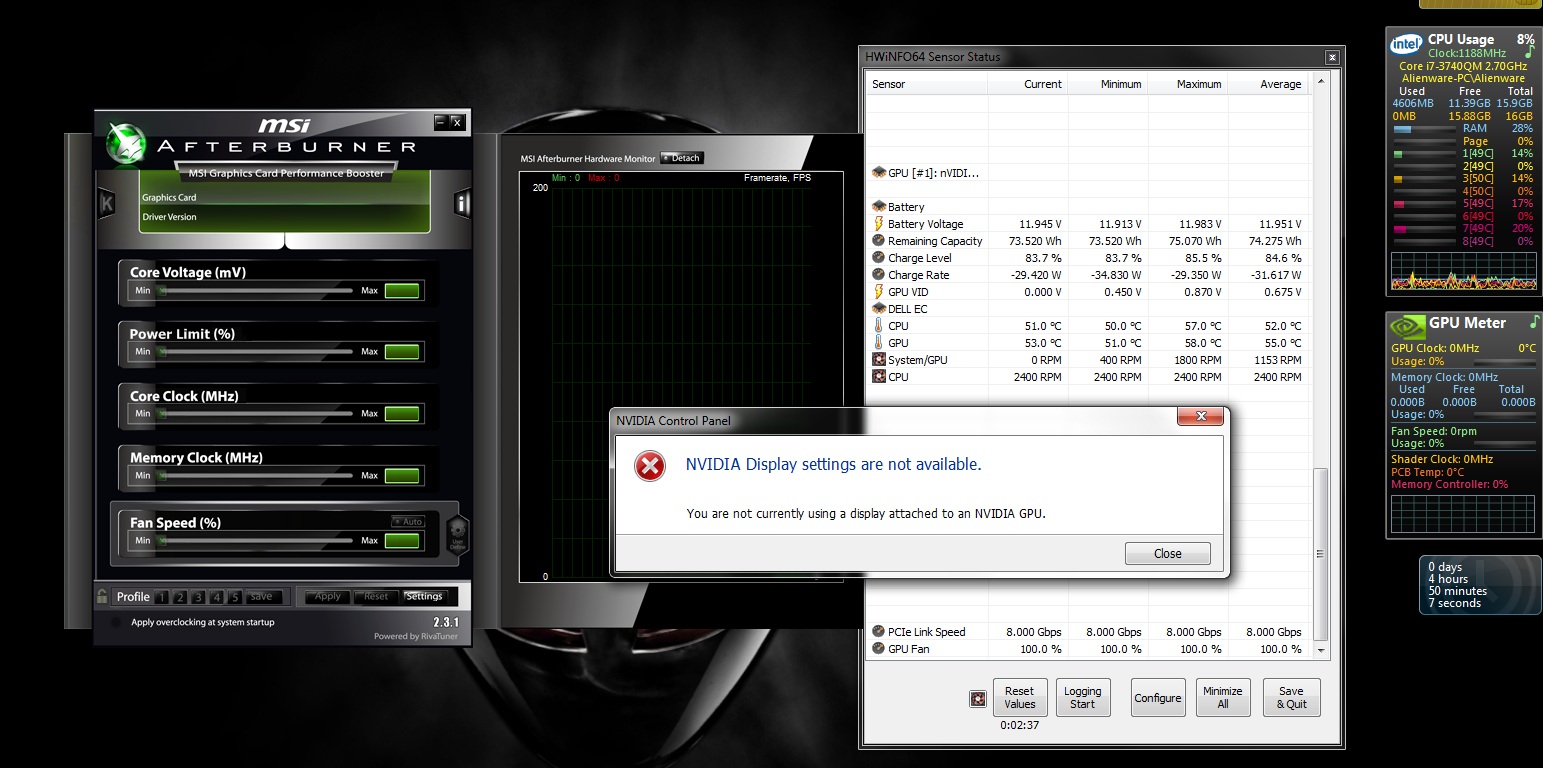1543x768 pixels.
Task: Click the red error icon in the NVIDIA dialog
Action: (x=650, y=465)
